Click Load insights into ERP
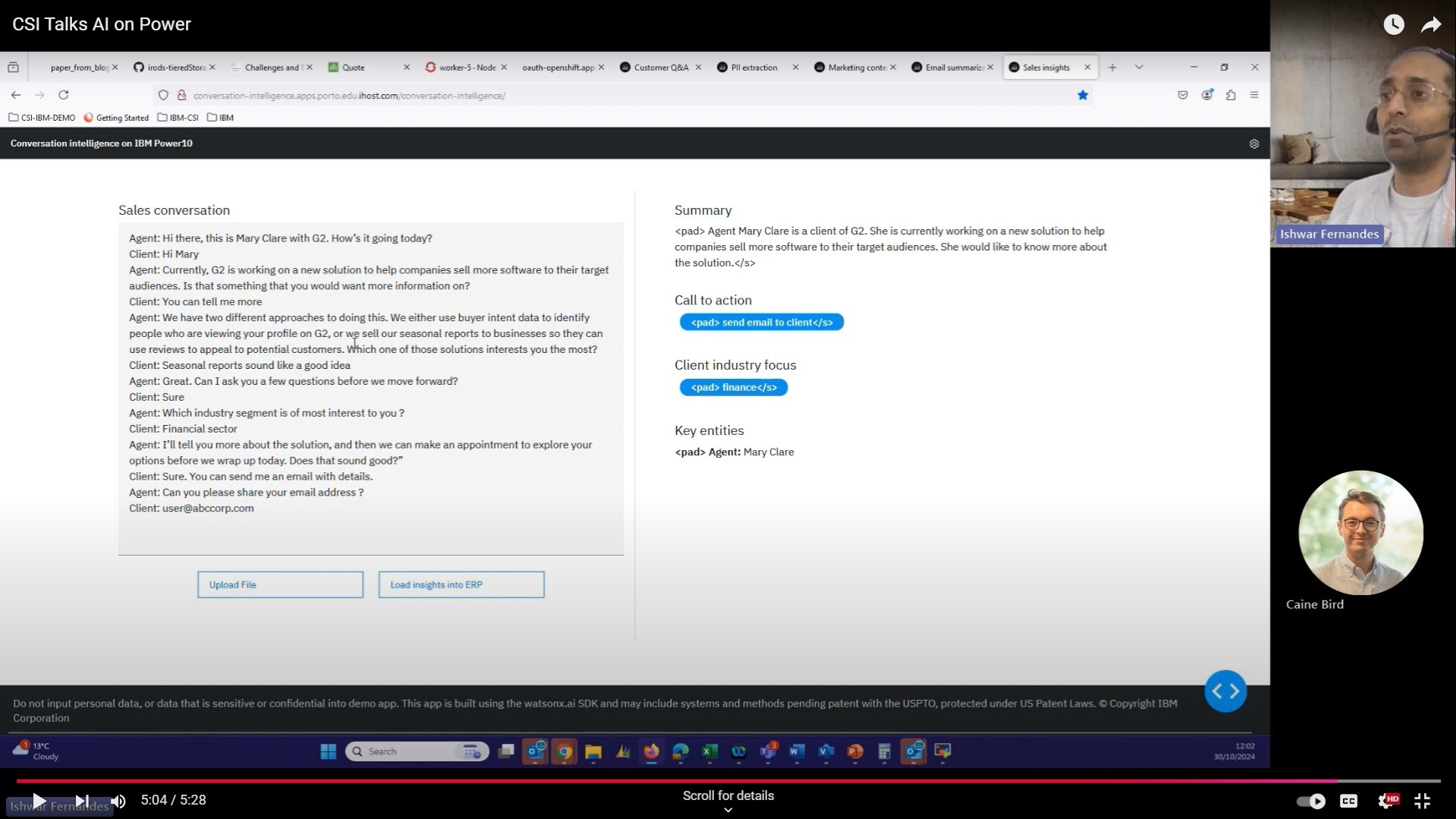Viewport: 1456px width, 819px height. coord(461,584)
